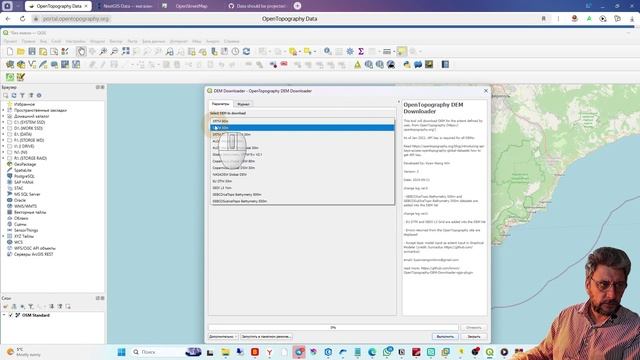This screenshot has width=640, height=360.
Task: Choose GEBCOIceTopo Bathymetry 500m option
Action: (302, 195)
